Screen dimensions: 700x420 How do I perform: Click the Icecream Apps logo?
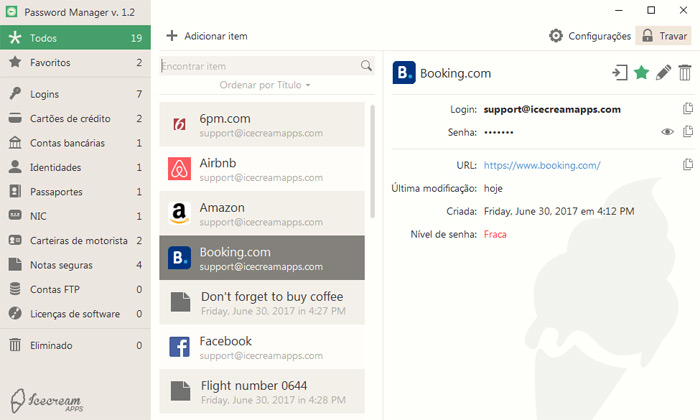point(47,400)
